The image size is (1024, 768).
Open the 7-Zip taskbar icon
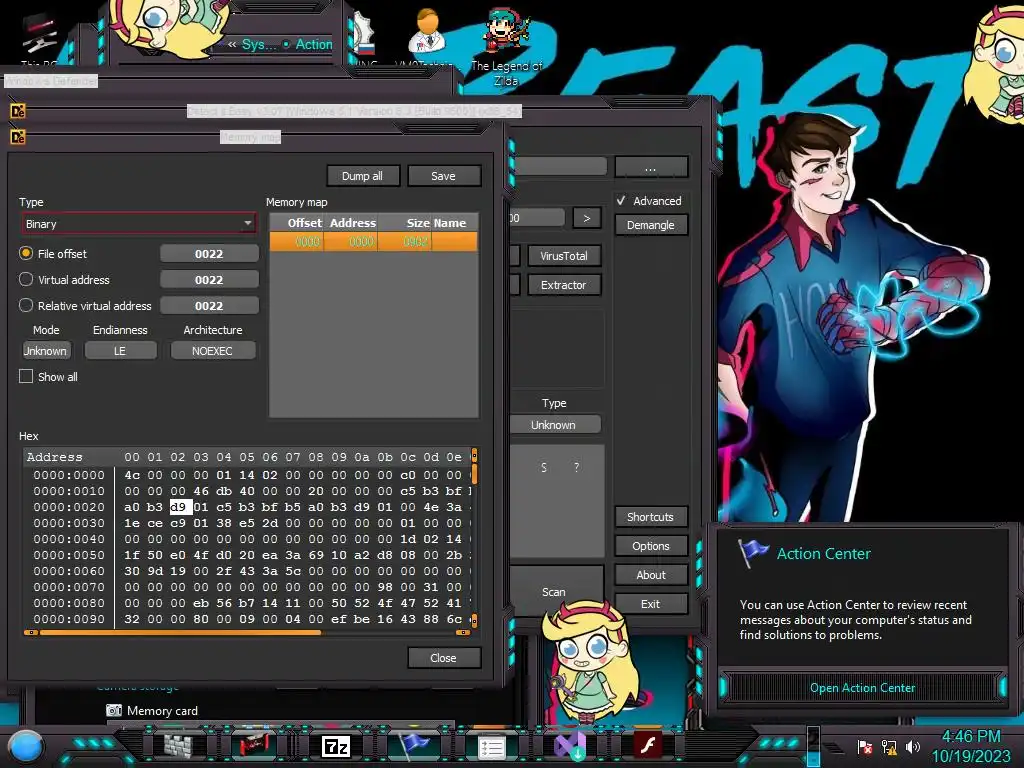336,746
